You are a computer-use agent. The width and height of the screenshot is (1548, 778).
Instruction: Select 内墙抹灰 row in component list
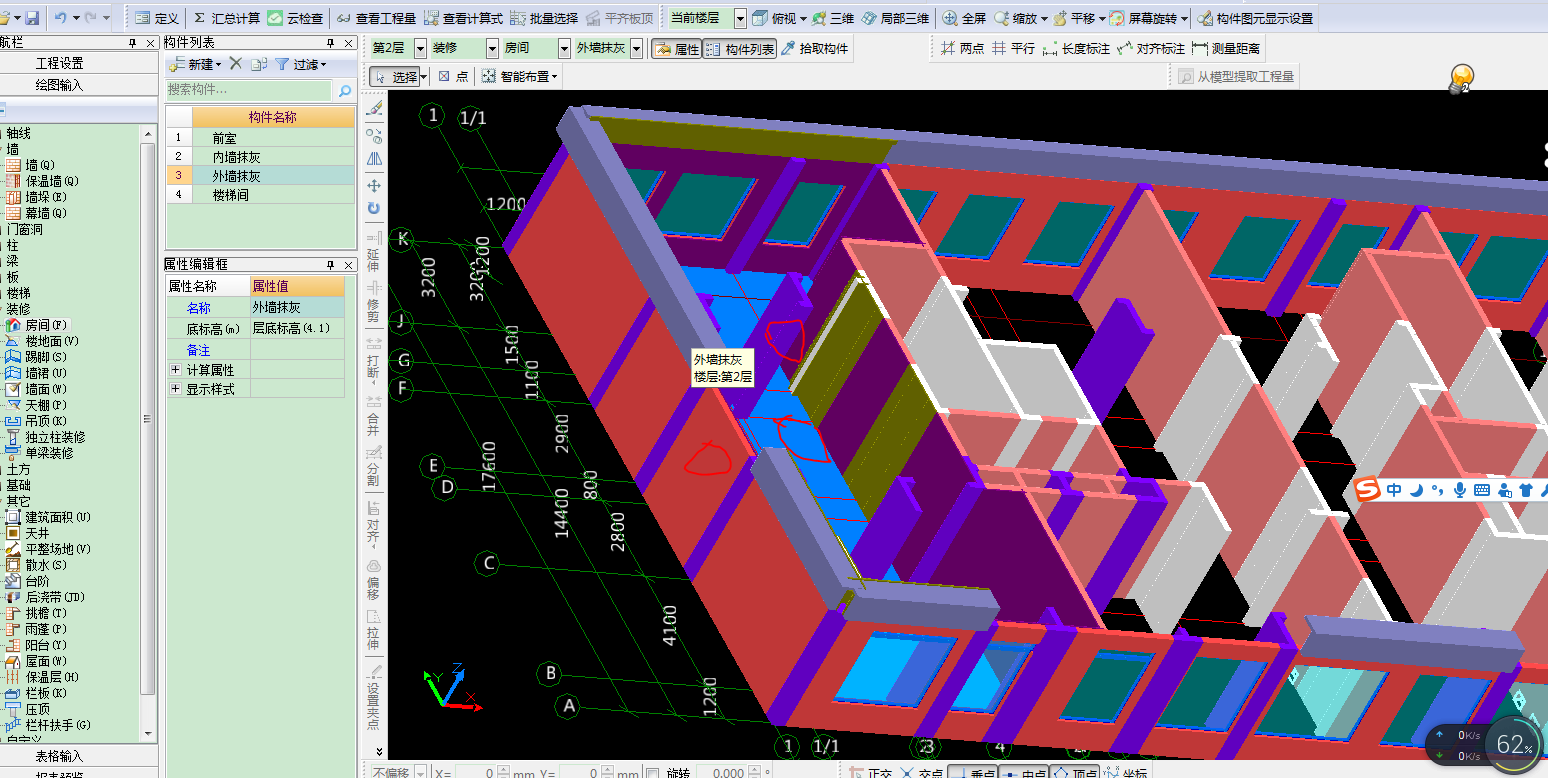pos(260,157)
